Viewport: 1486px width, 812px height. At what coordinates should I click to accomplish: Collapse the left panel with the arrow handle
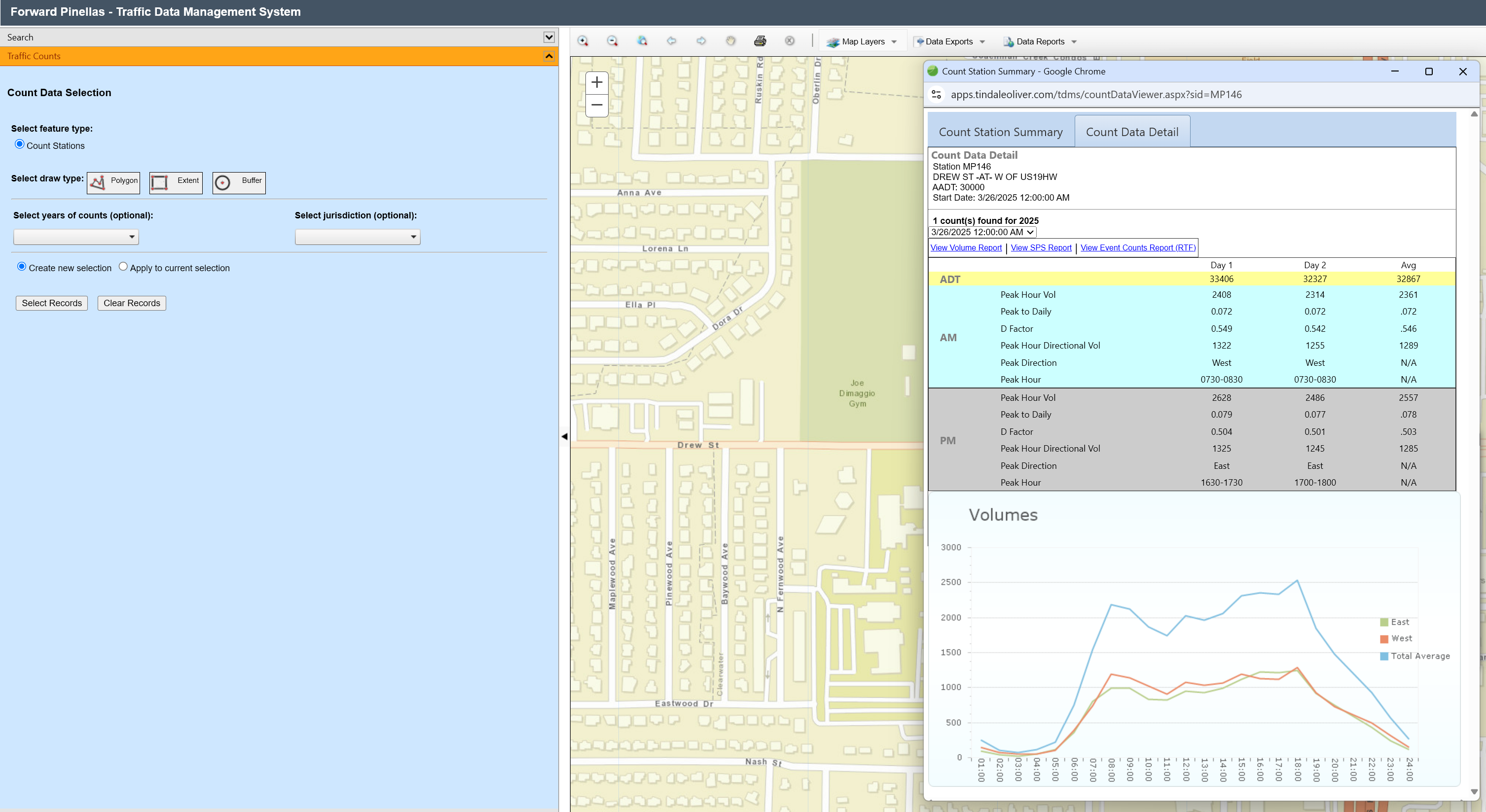564,436
